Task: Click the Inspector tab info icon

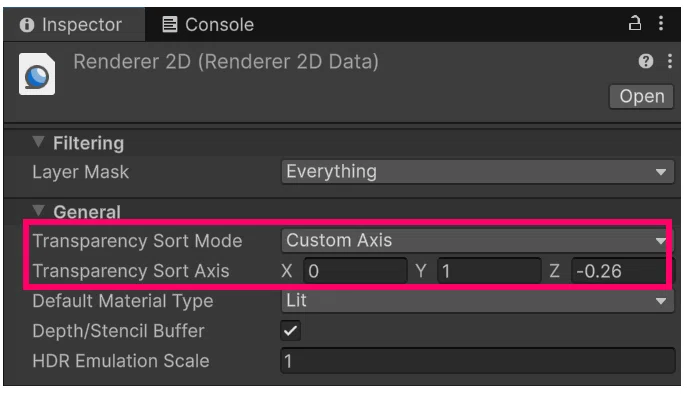Action: [27, 25]
